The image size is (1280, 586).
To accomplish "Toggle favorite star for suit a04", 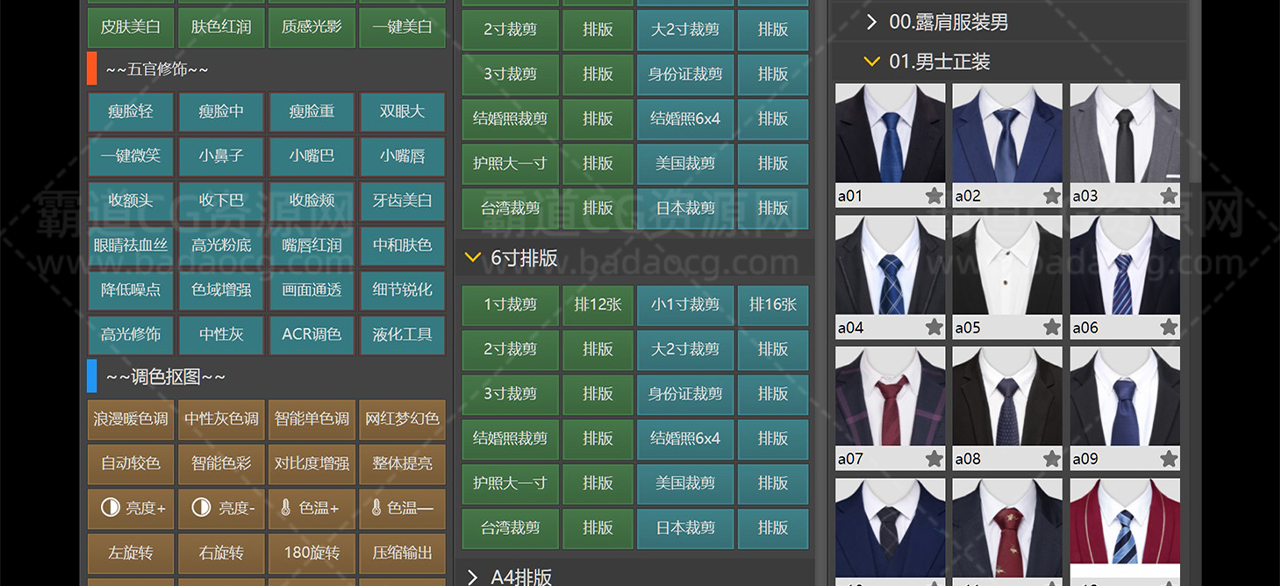I will [934, 327].
